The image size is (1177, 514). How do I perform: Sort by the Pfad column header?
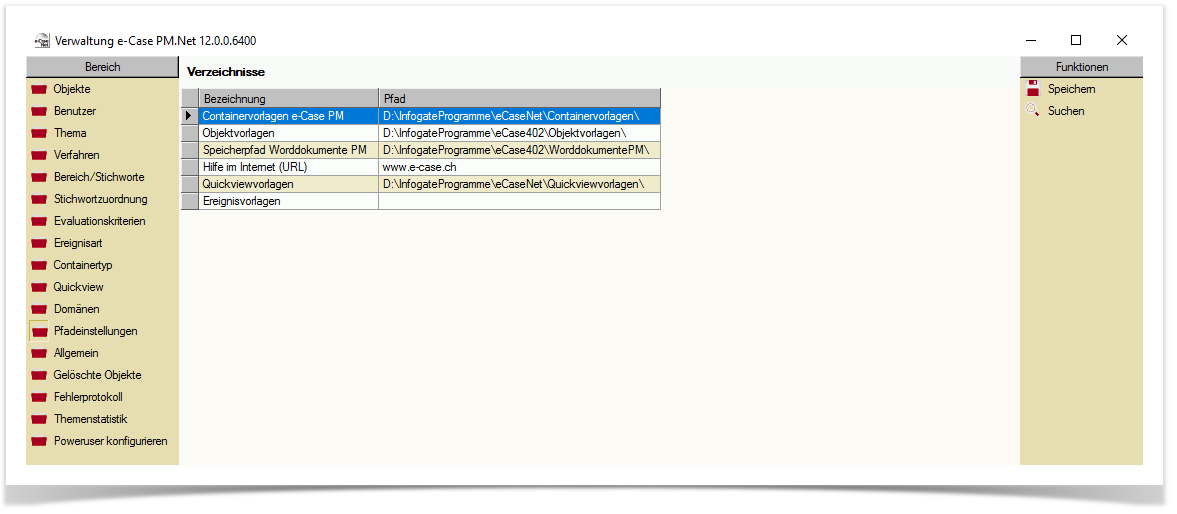[x=519, y=98]
